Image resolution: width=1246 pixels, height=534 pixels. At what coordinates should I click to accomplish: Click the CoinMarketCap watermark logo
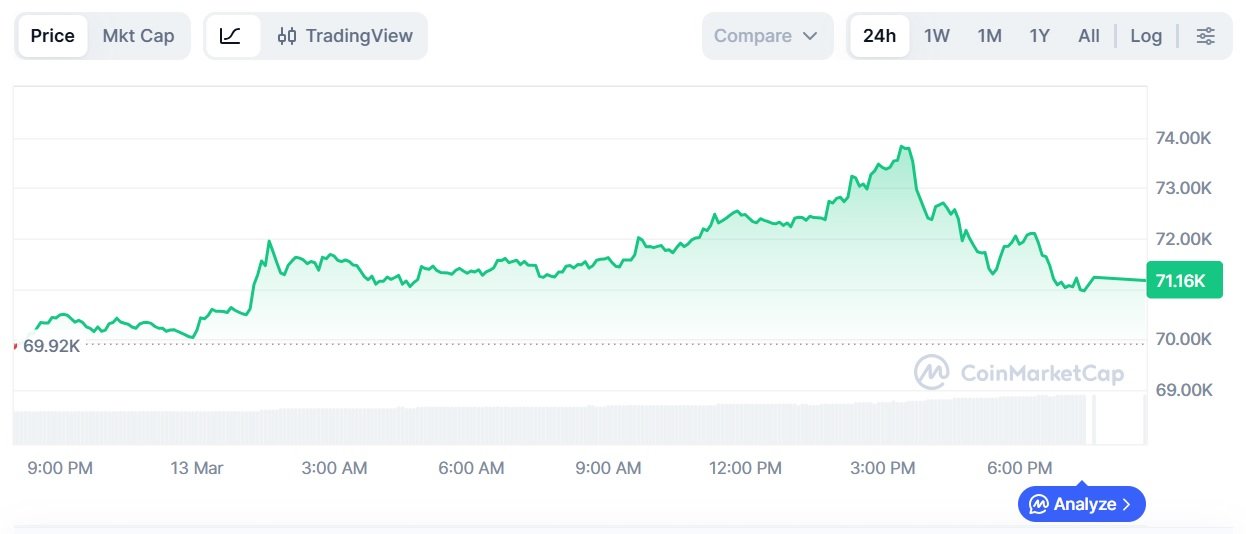[932, 373]
